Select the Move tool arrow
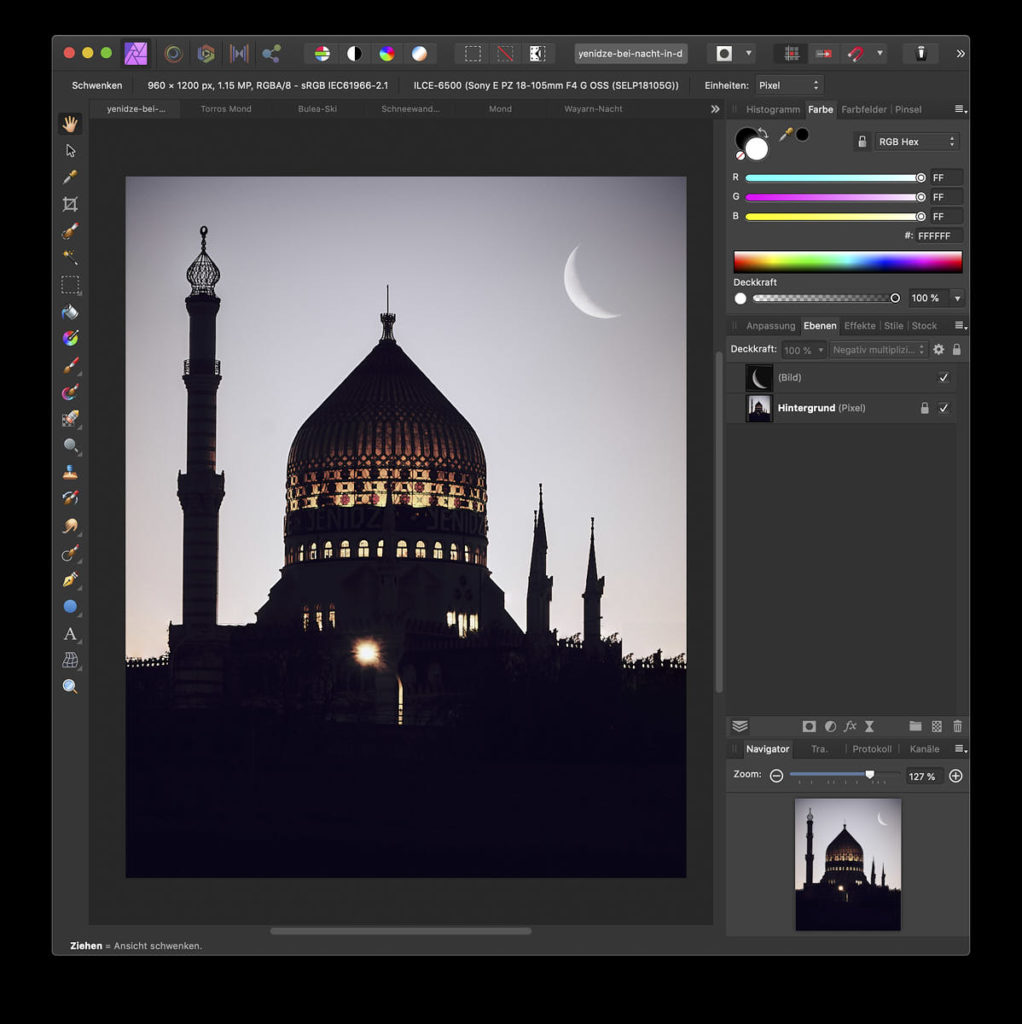This screenshot has height=1024, width=1022. point(71,151)
